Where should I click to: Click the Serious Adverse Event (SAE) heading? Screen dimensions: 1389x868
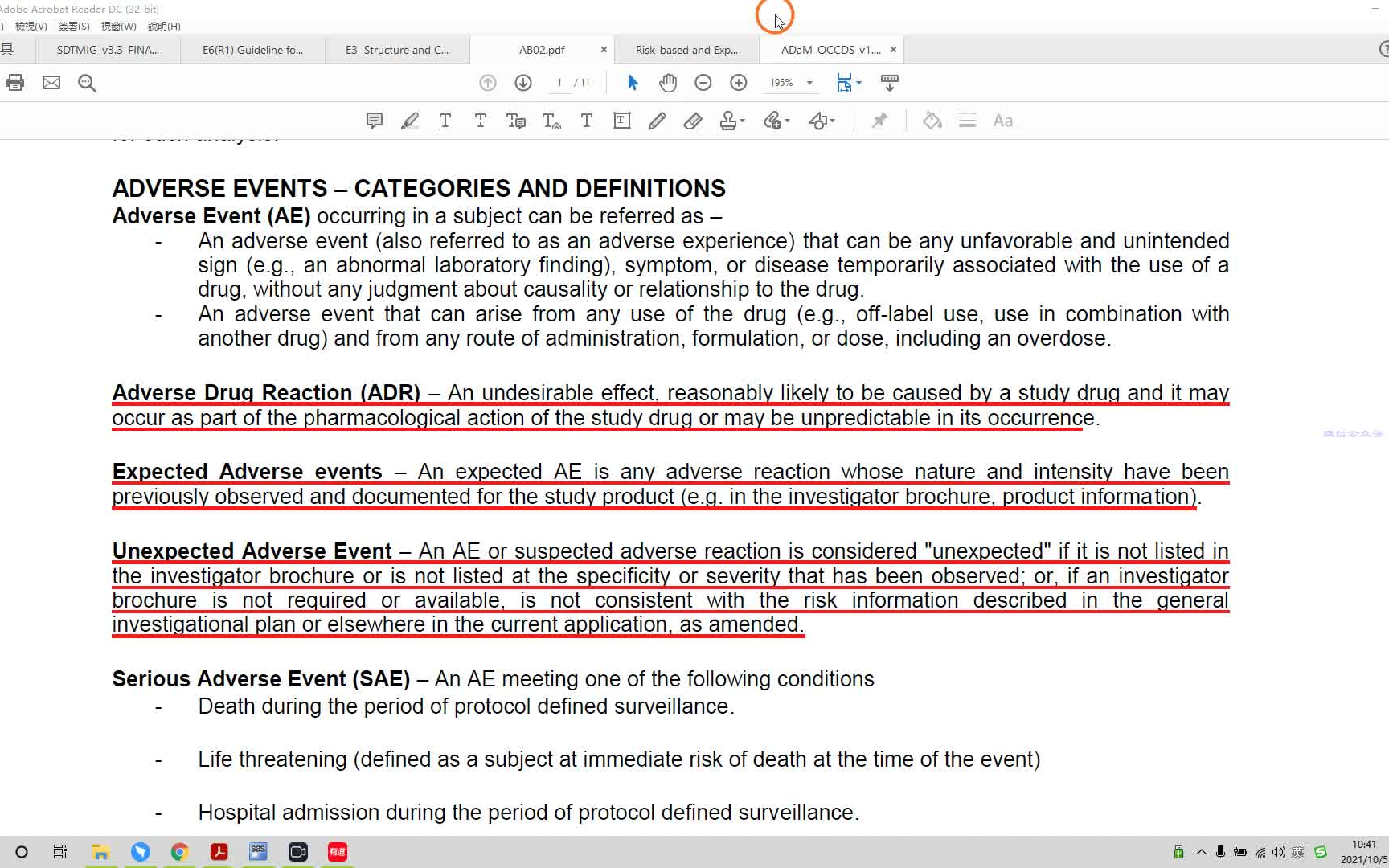pyautogui.click(x=261, y=679)
